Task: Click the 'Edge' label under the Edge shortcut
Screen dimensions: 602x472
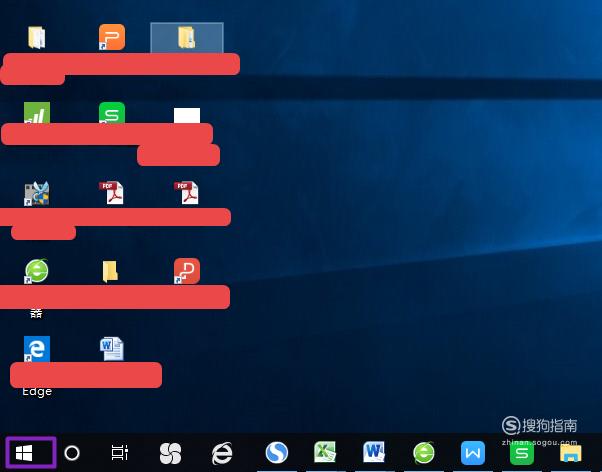Action: tap(37, 392)
